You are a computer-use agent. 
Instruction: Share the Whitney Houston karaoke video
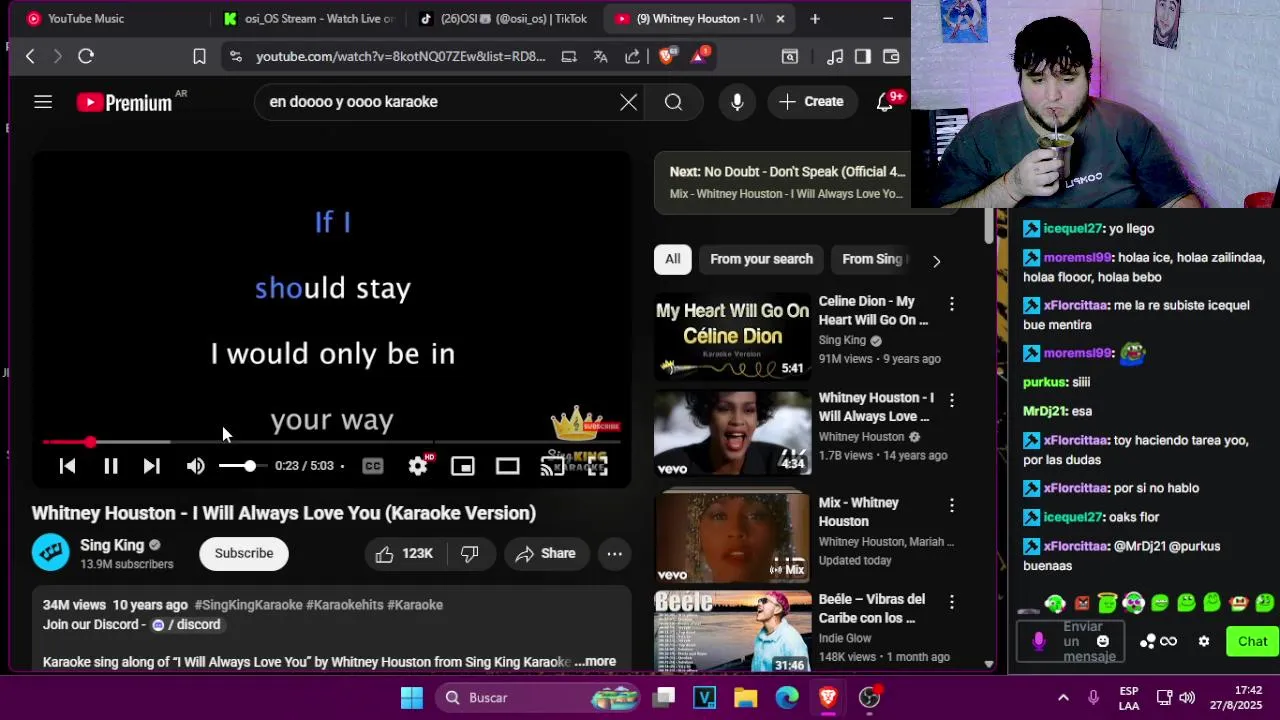point(546,554)
